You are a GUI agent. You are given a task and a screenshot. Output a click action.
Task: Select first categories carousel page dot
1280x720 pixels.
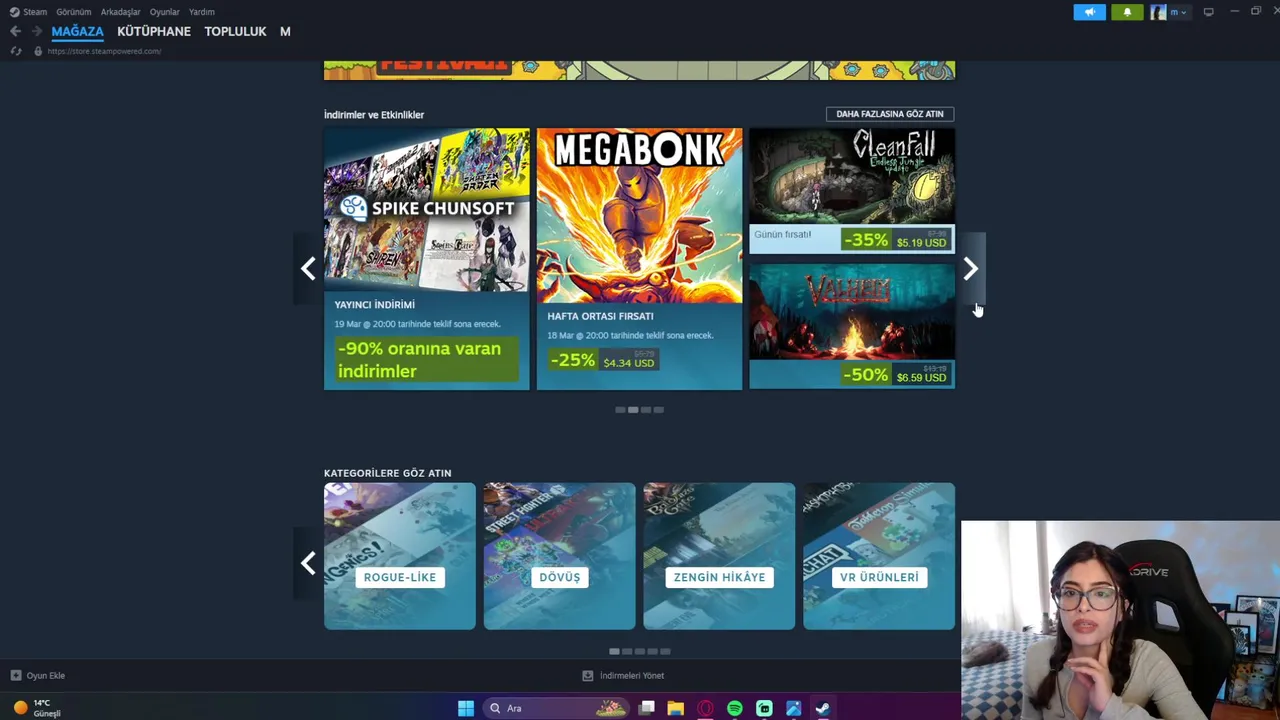pyautogui.click(x=614, y=651)
